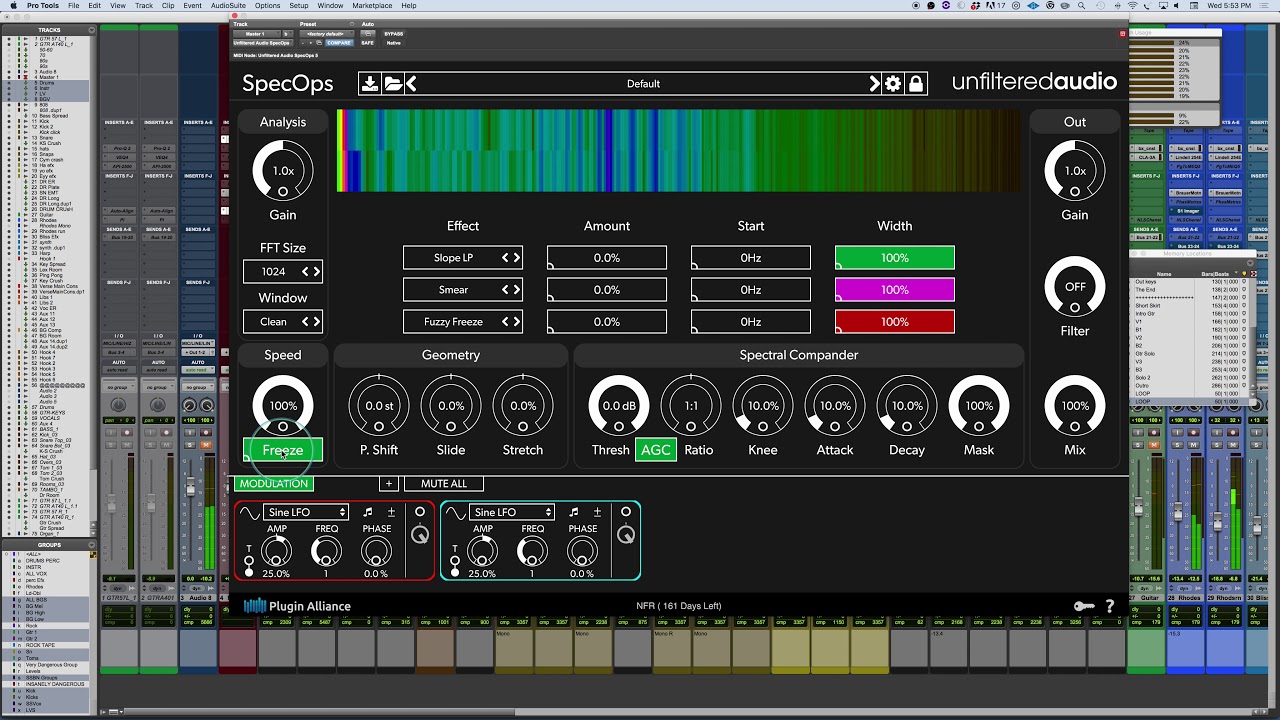The height and width of the screenshot is (720, 1280).
Task: Click the Filter OFF knob
Action: (x=1075, y=287)
